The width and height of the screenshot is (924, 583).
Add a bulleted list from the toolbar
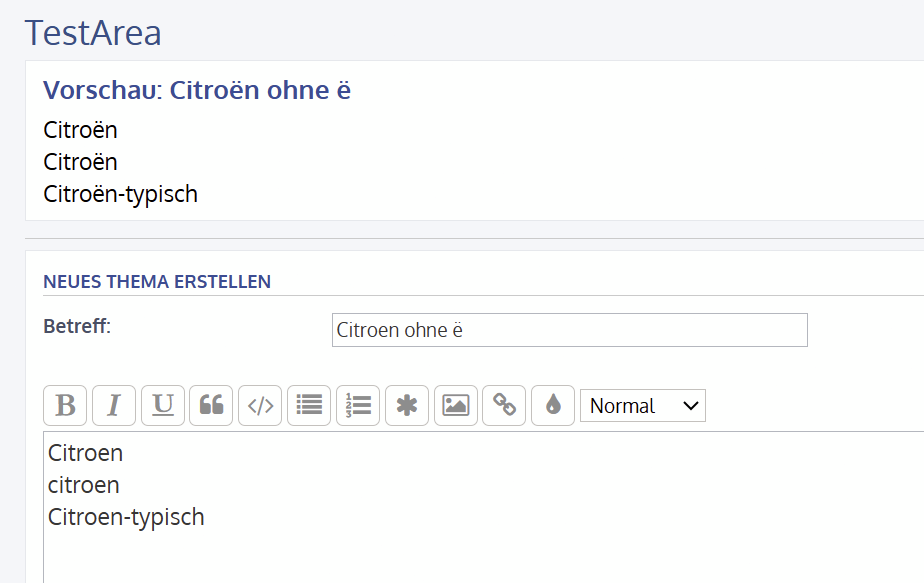[309, 406]
